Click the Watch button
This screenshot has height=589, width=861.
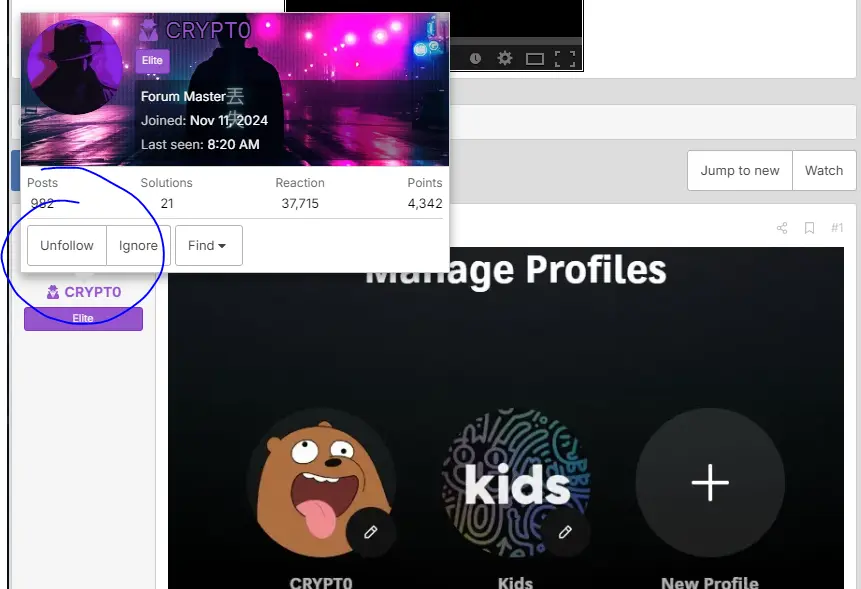coord(824,171)
